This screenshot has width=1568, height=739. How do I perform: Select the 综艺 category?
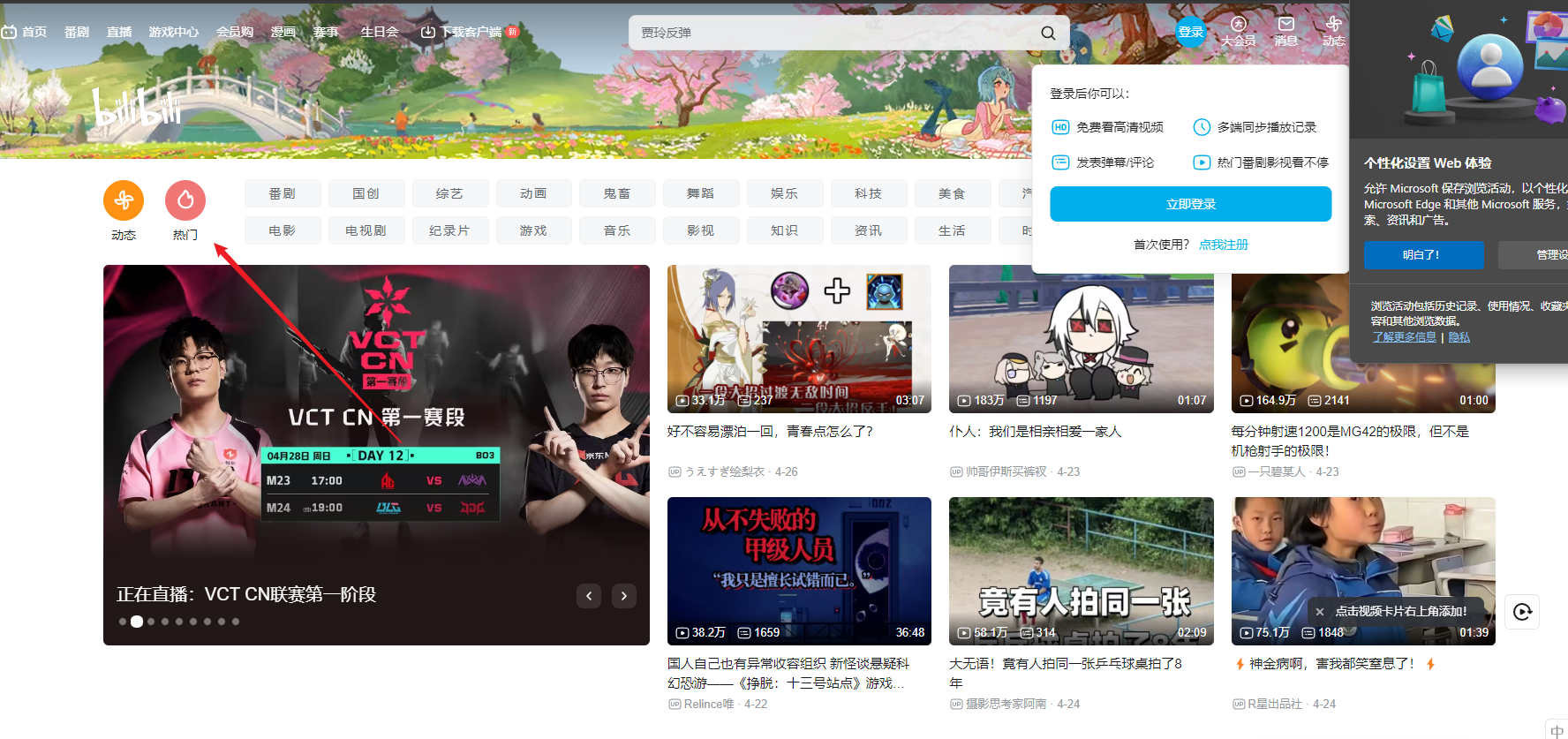coord(449,193)
